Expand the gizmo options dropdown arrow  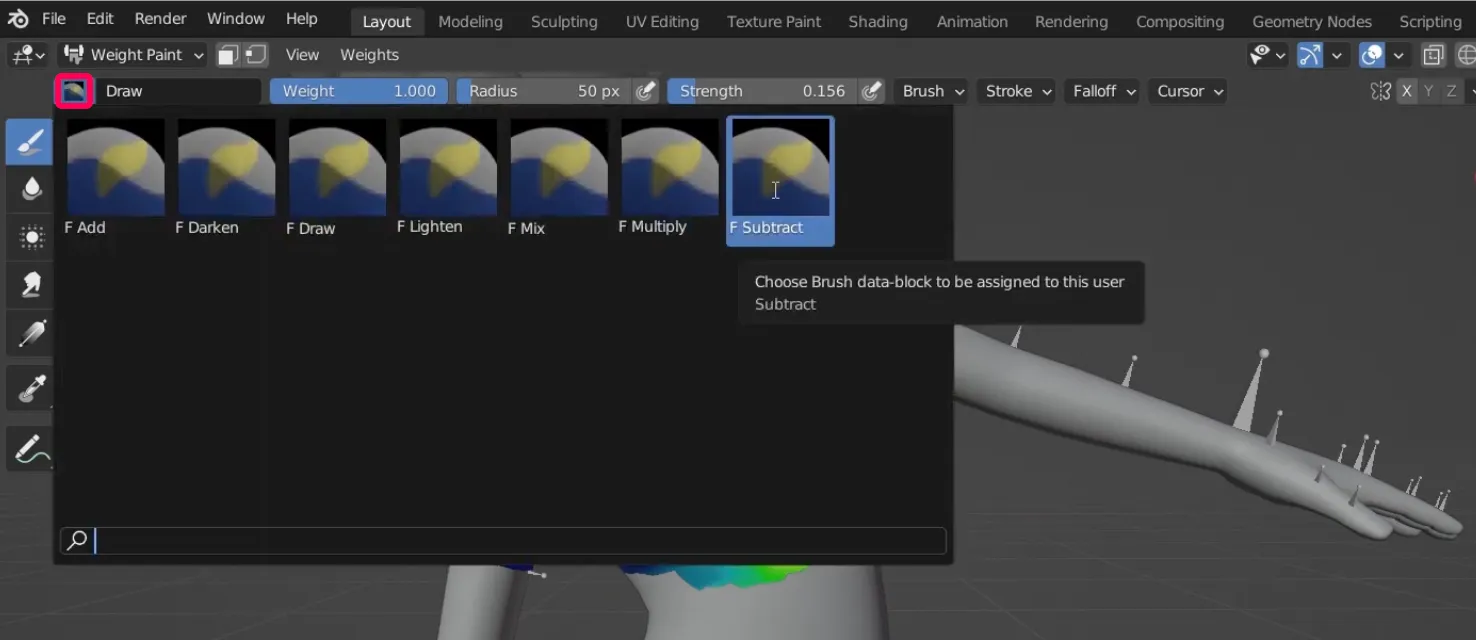(x=1337, y=55)
